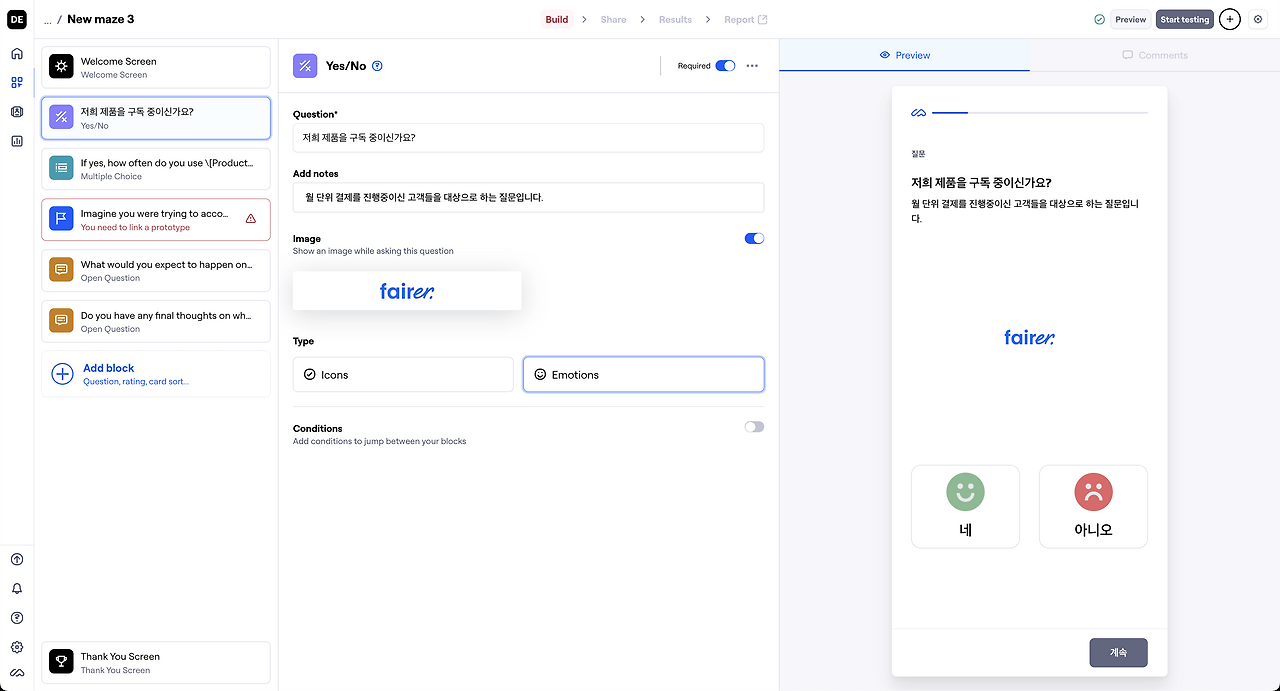Click the fairer image thumbnail
1280x691 pixels.
pyautogui.click(x=407, y=291)
